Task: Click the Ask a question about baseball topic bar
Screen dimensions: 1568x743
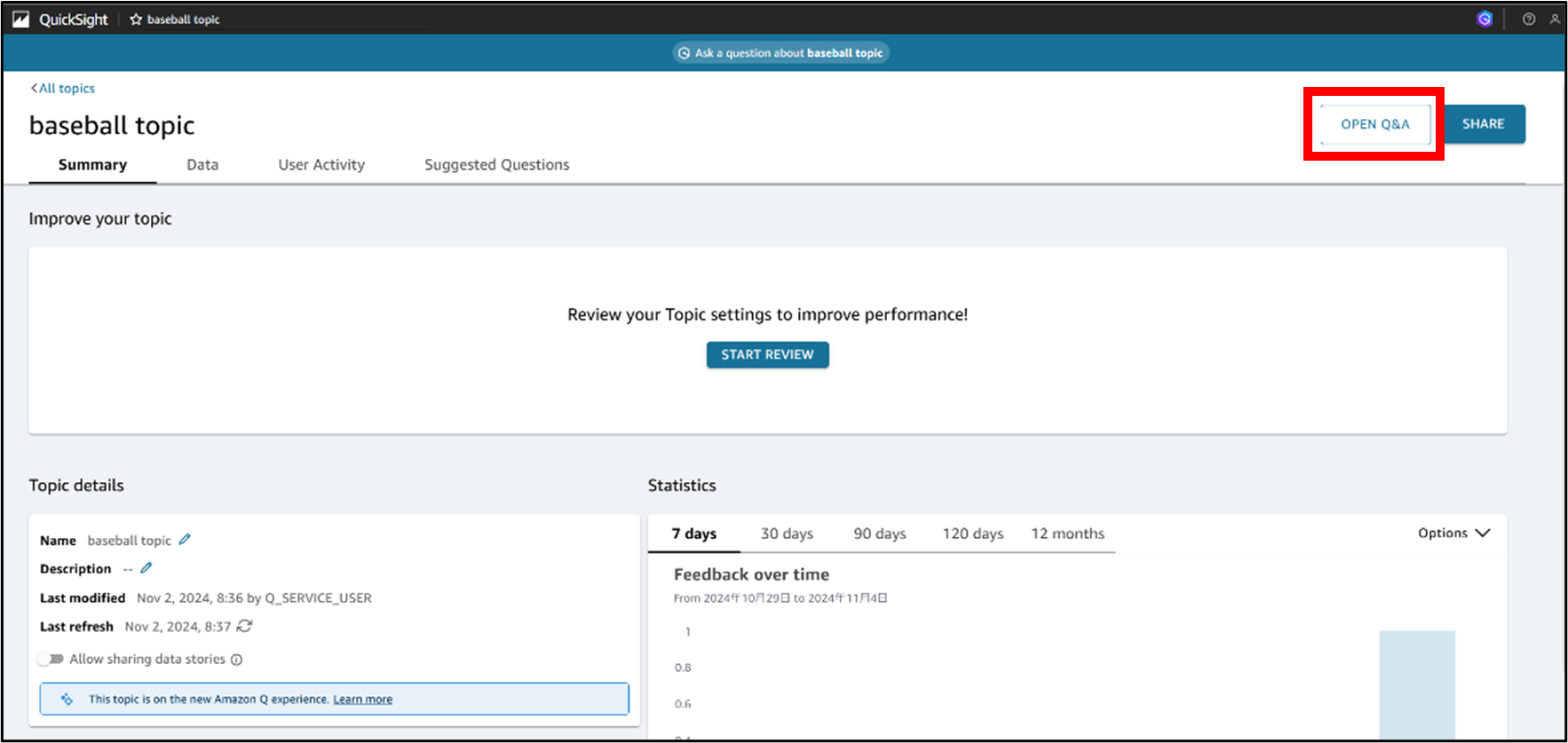Action: point(781,53)
